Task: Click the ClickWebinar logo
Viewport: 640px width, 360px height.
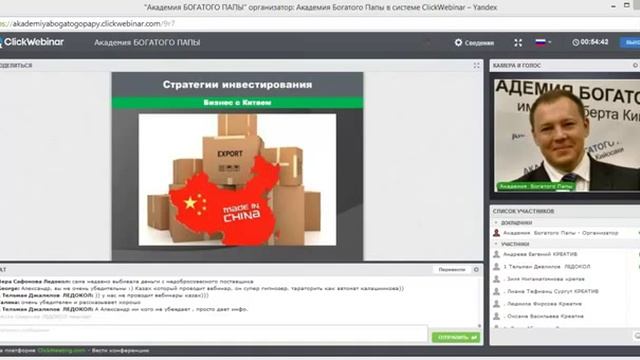Action: (32, 42)
